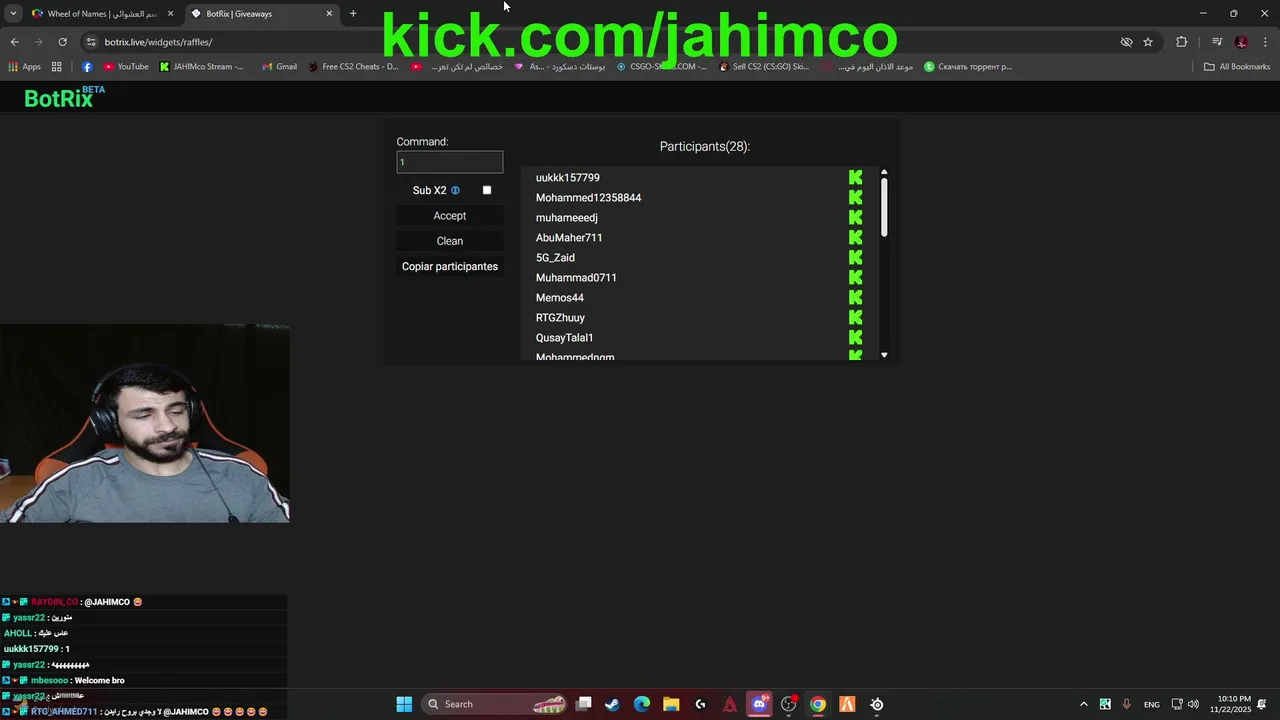This screenshot has width=1280, height=720.
Task: Click the eye-off icon in the address bar
Action: [1126, 42]
